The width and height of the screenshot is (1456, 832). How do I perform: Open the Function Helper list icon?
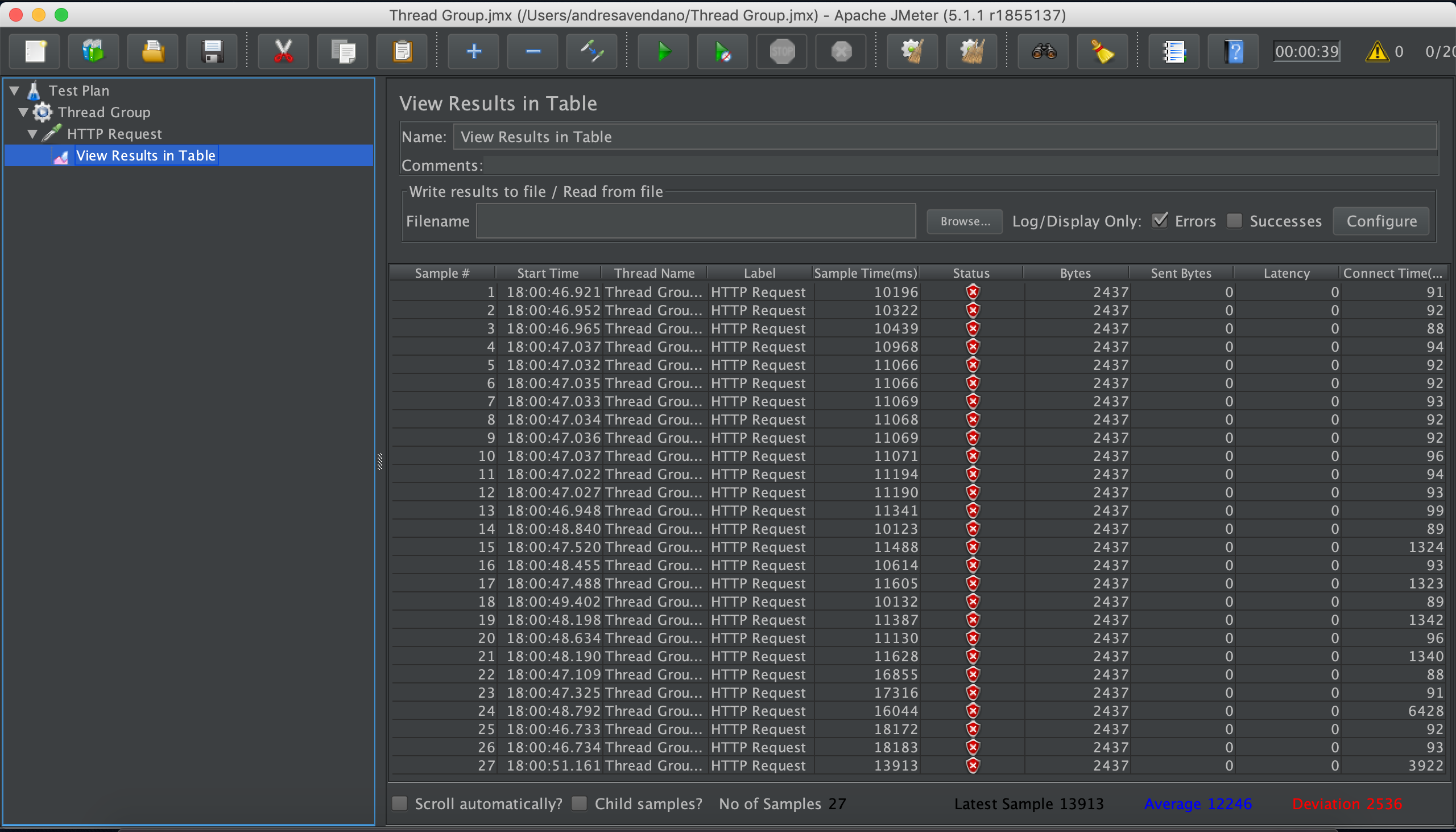tap(1174, 51)
